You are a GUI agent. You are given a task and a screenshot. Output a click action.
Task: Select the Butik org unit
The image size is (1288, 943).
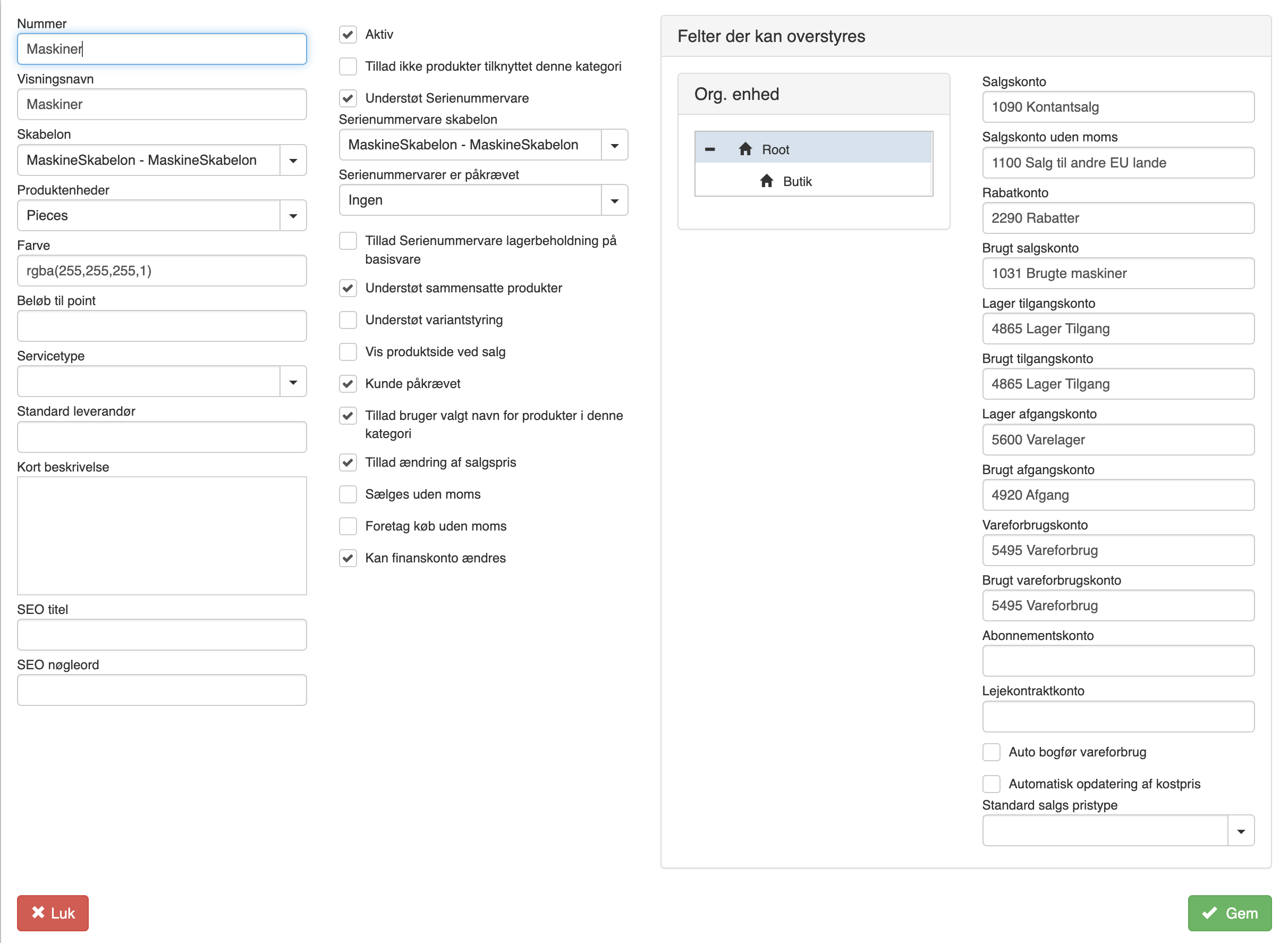tap(813, 180)
